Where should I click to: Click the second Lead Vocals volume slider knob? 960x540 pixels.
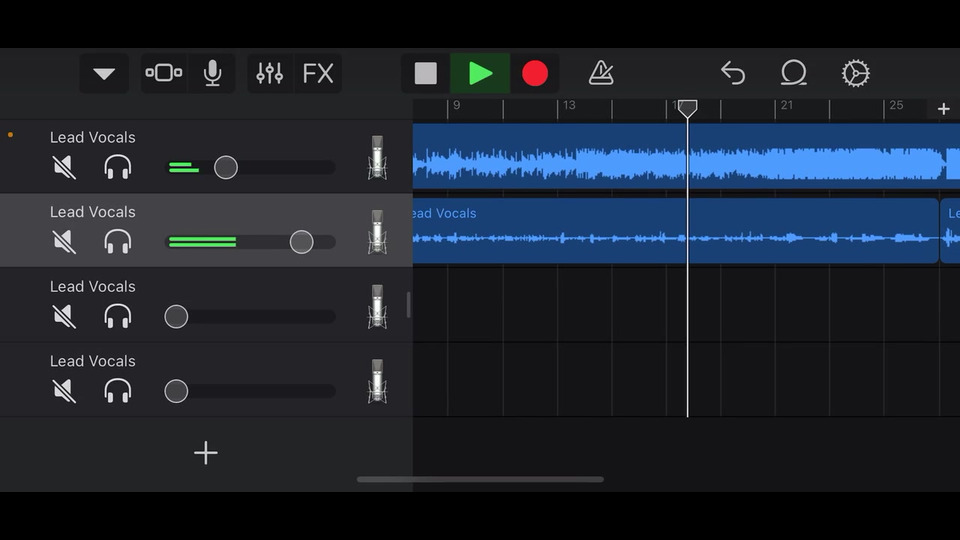pos(301,242)
